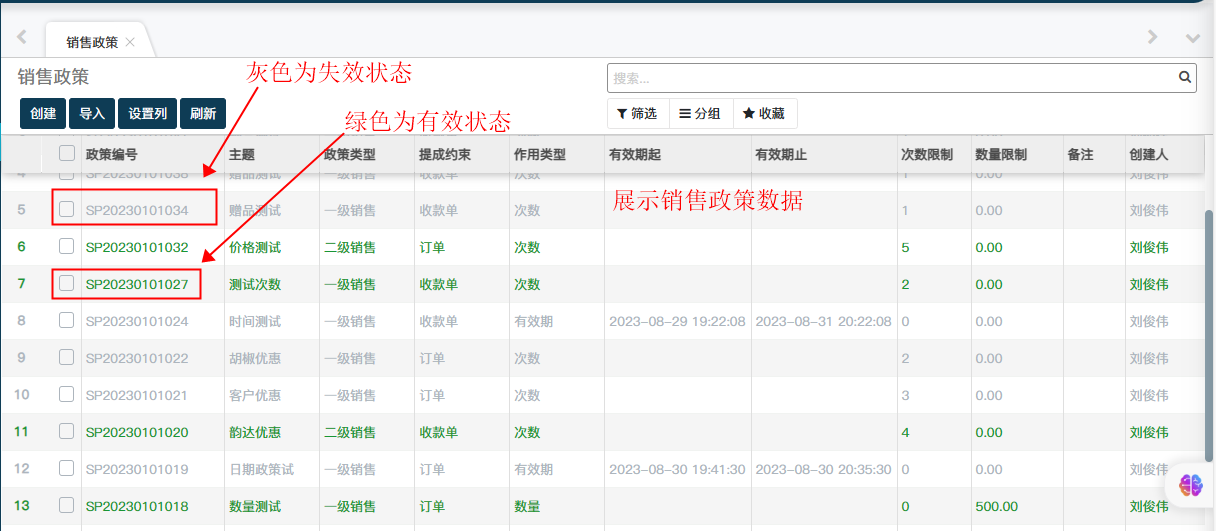Click the search magnifier icon
Image resolution: width=1216 pixels, height=531 pixels.
[1185, 77]
